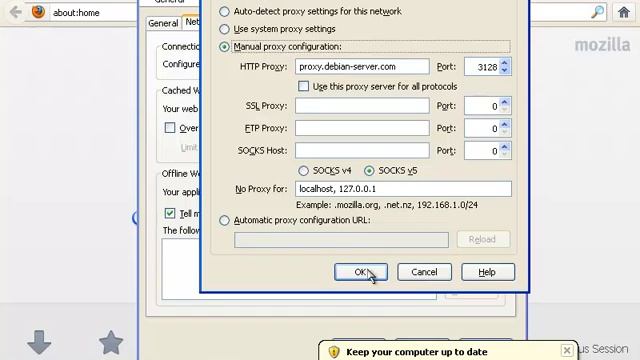Decrease the HTTP Proxy port value
The image size is (640, 360).
pyautogui.click(x=504, y=70)
